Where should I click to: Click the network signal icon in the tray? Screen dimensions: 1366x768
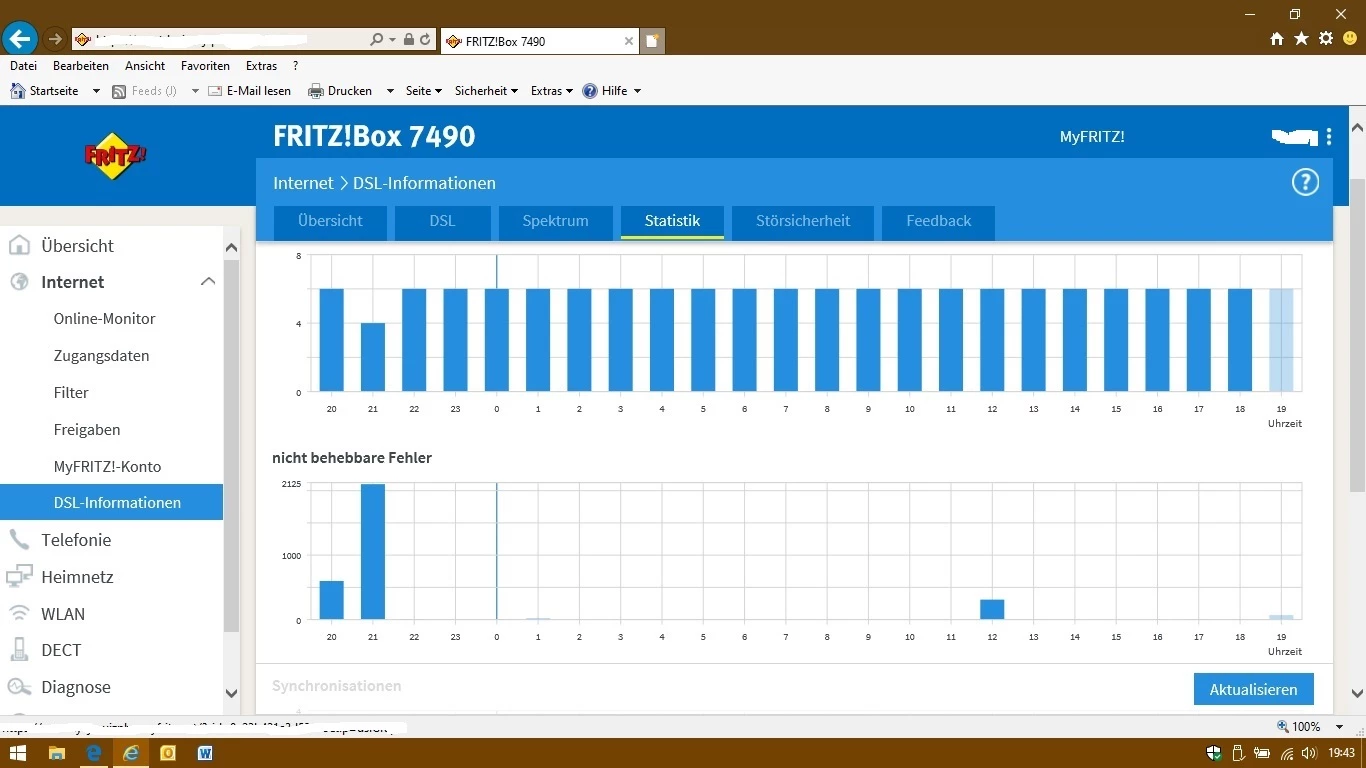pos(1287,753)
